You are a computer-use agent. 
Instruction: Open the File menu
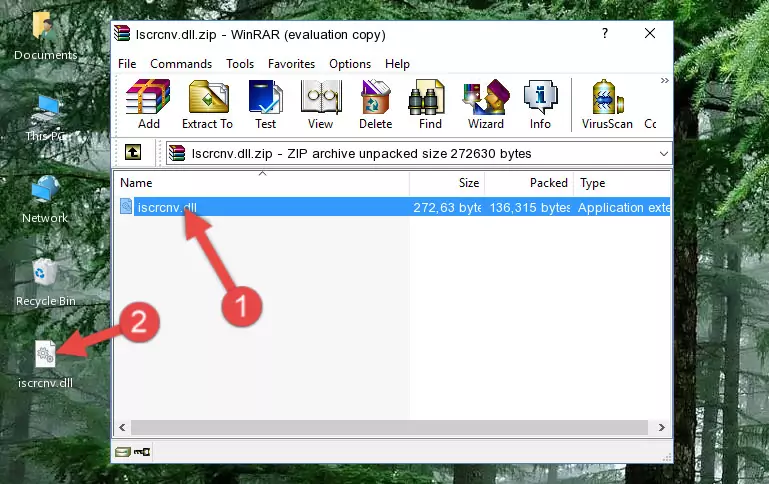click(x=127, y=64)
